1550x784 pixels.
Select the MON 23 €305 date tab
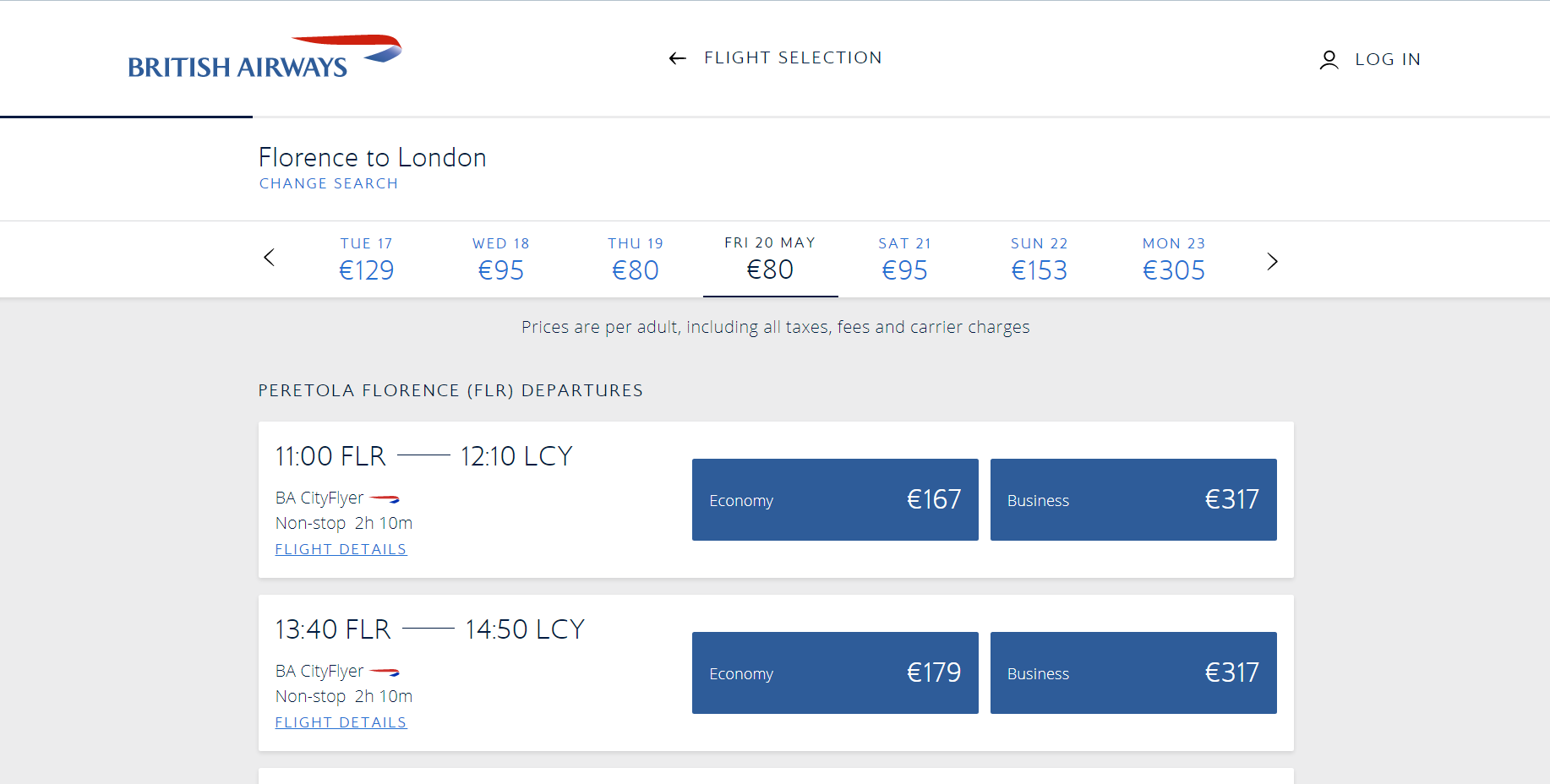coord(1174,259)
